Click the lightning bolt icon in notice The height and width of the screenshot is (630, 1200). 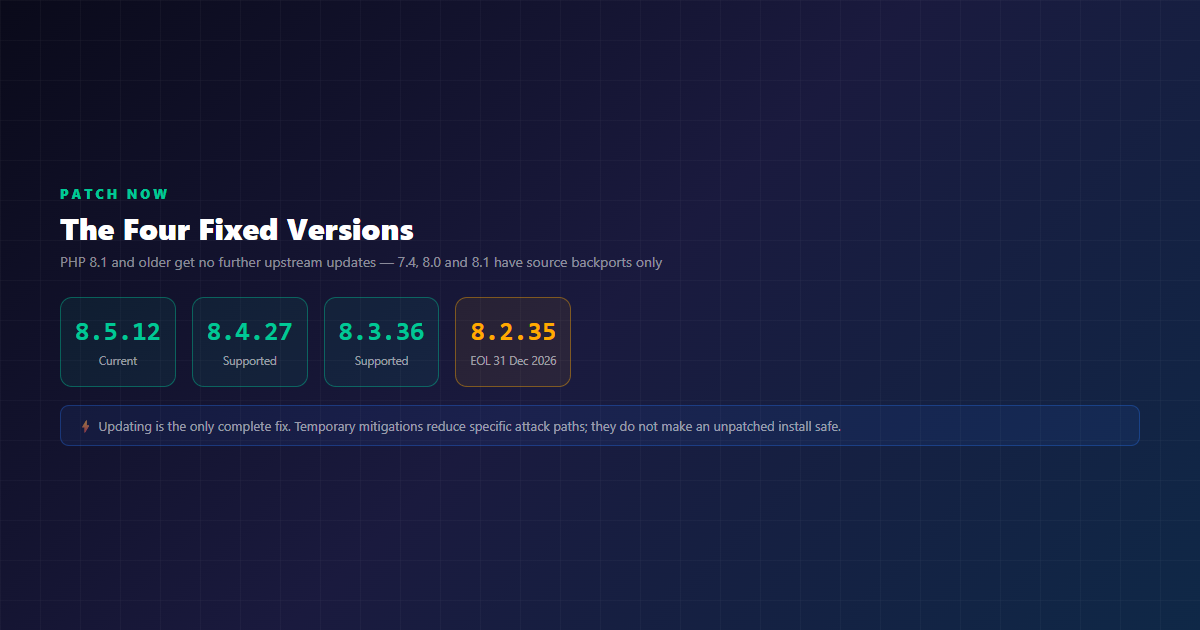[x=85, y=426]
